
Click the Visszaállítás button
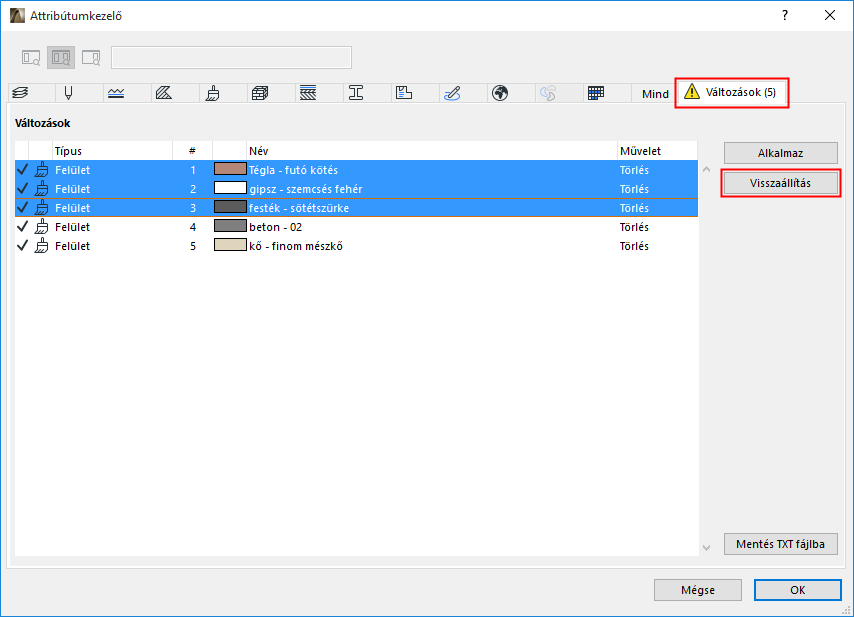780,183
